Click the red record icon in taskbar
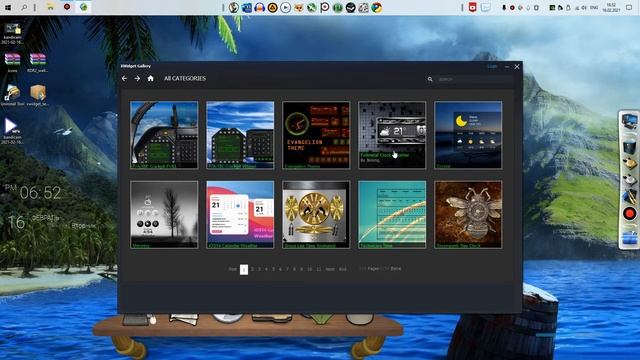Image resolution: width=640 pixels, height=360 pixels. pyautogui.click(x=67, y=7)
